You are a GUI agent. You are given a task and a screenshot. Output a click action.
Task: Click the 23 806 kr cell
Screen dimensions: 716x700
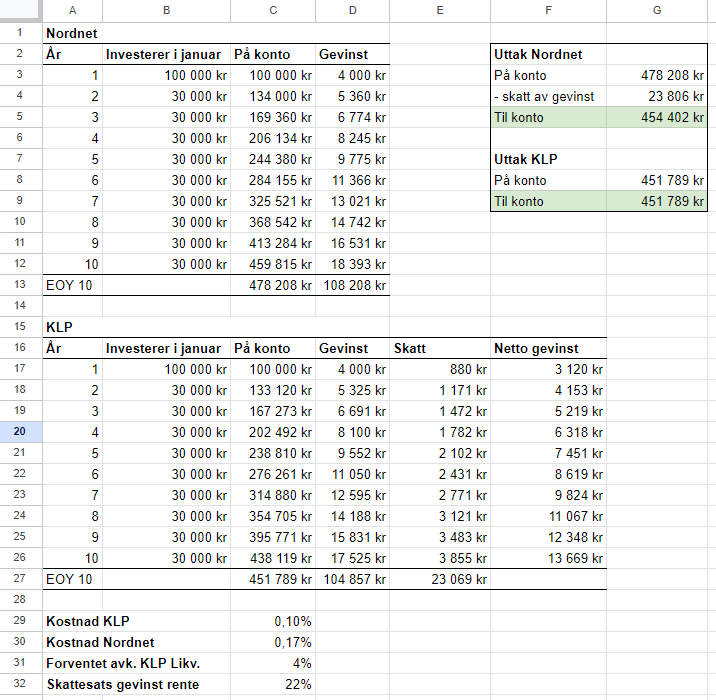coord(657,96)
